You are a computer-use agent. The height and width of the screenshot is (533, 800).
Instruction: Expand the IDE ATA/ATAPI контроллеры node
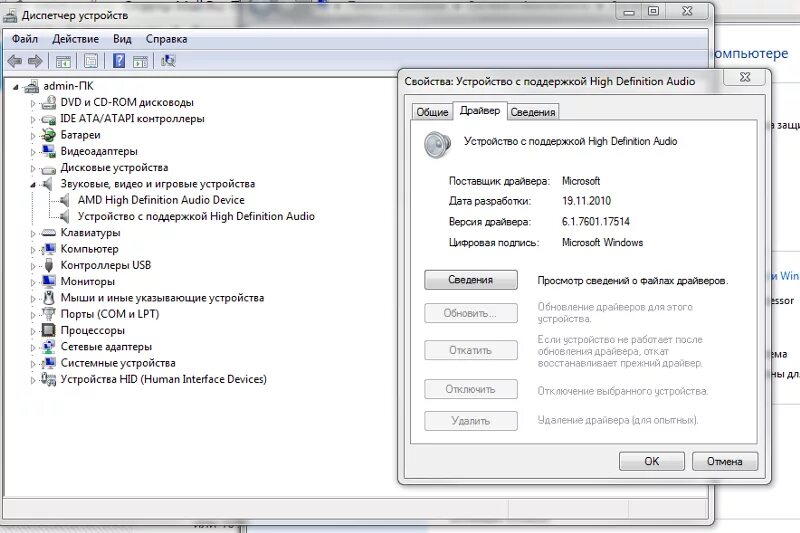[x=33, y=120]
